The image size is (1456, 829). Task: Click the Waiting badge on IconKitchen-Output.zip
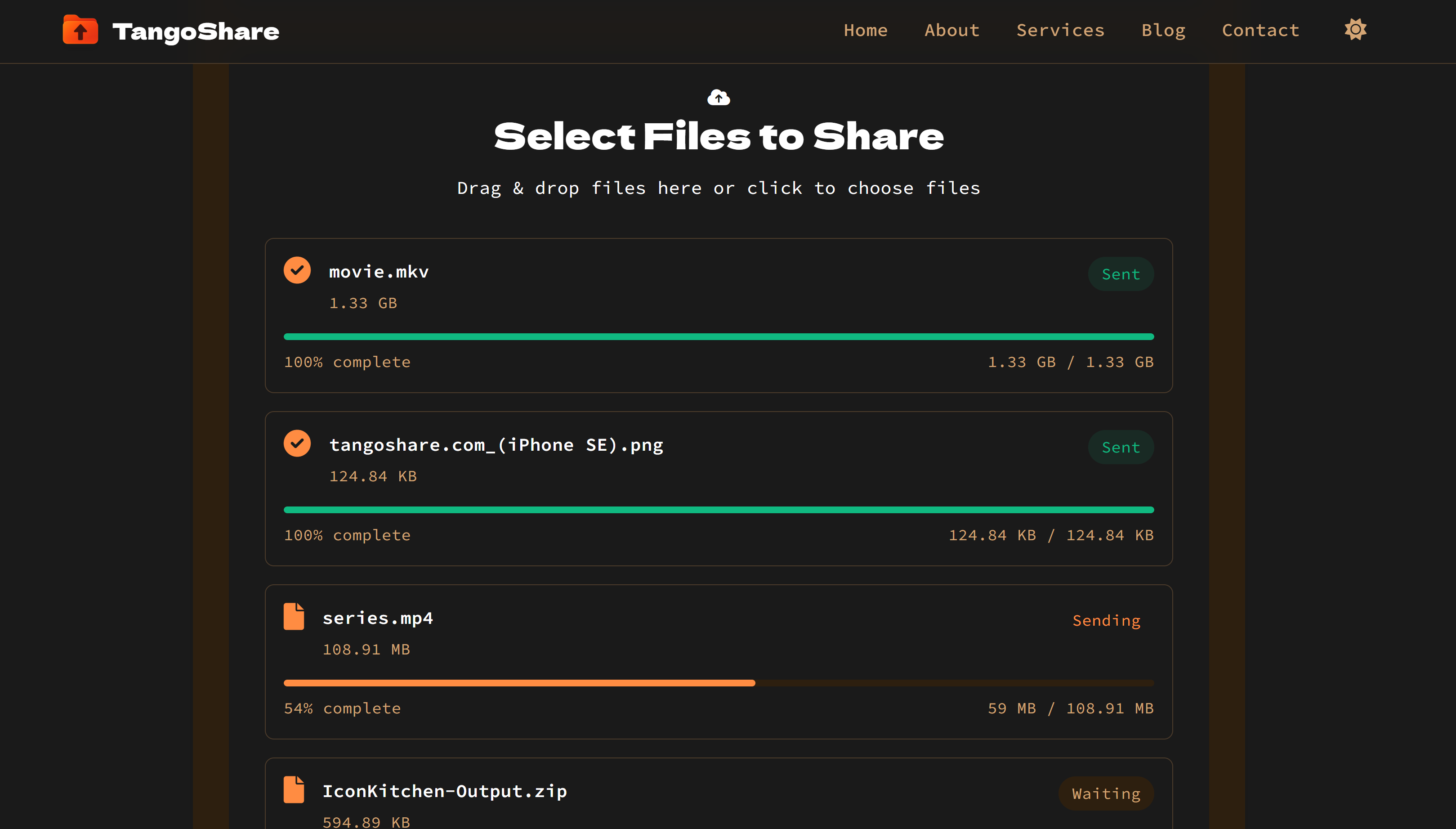pyautogui.click(x=1105, y=793)
